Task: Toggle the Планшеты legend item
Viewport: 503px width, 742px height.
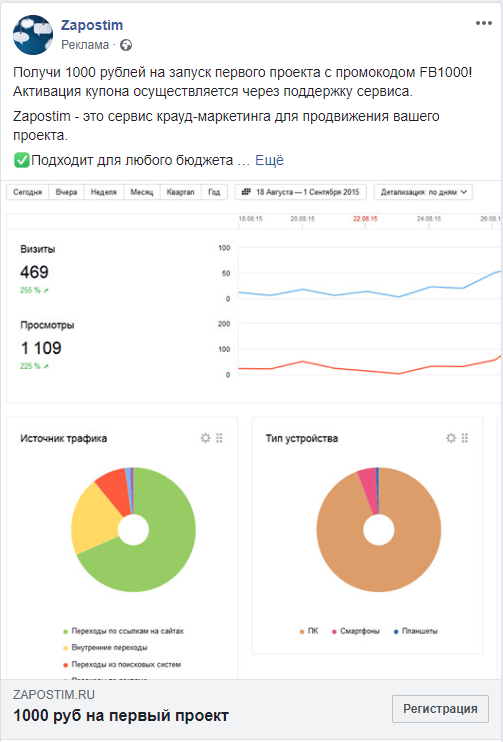Action: coord(415,631)
